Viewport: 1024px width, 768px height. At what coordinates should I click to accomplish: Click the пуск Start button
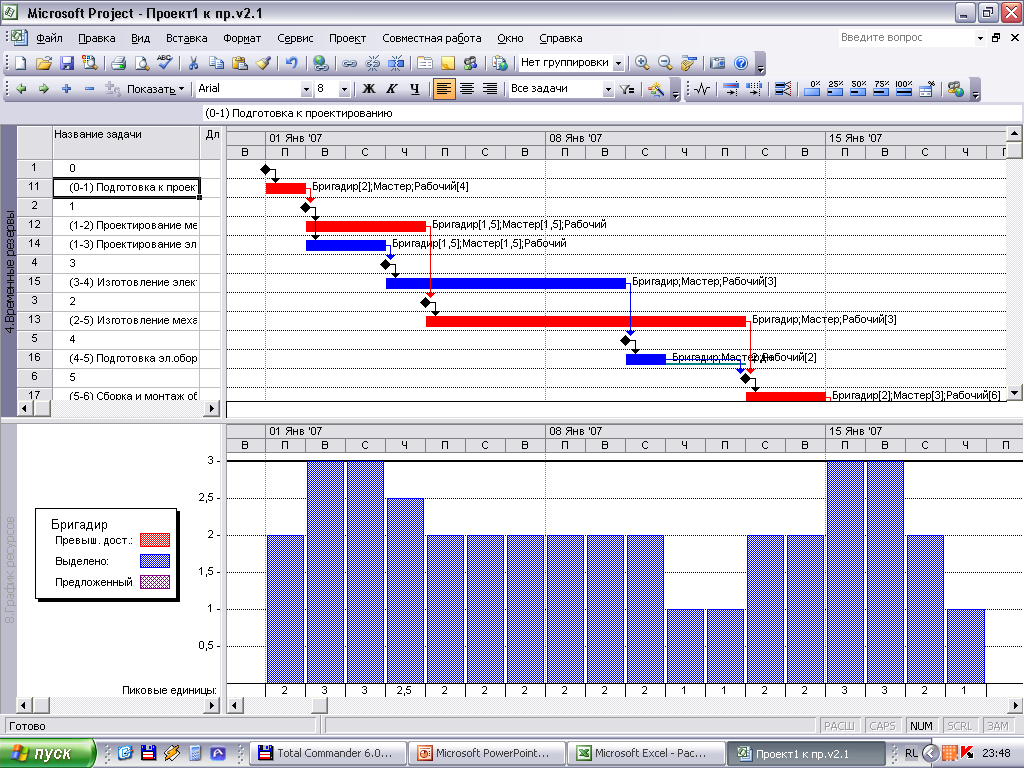47,753
